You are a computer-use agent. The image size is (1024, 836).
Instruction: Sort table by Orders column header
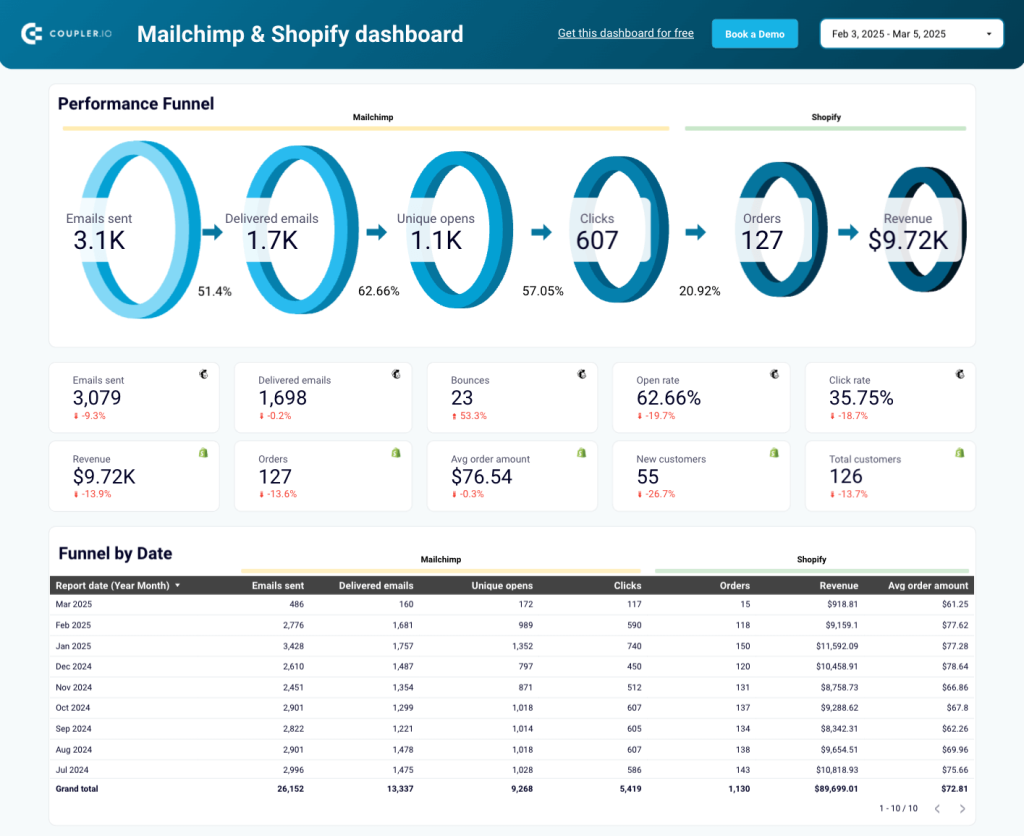[735, 586]
